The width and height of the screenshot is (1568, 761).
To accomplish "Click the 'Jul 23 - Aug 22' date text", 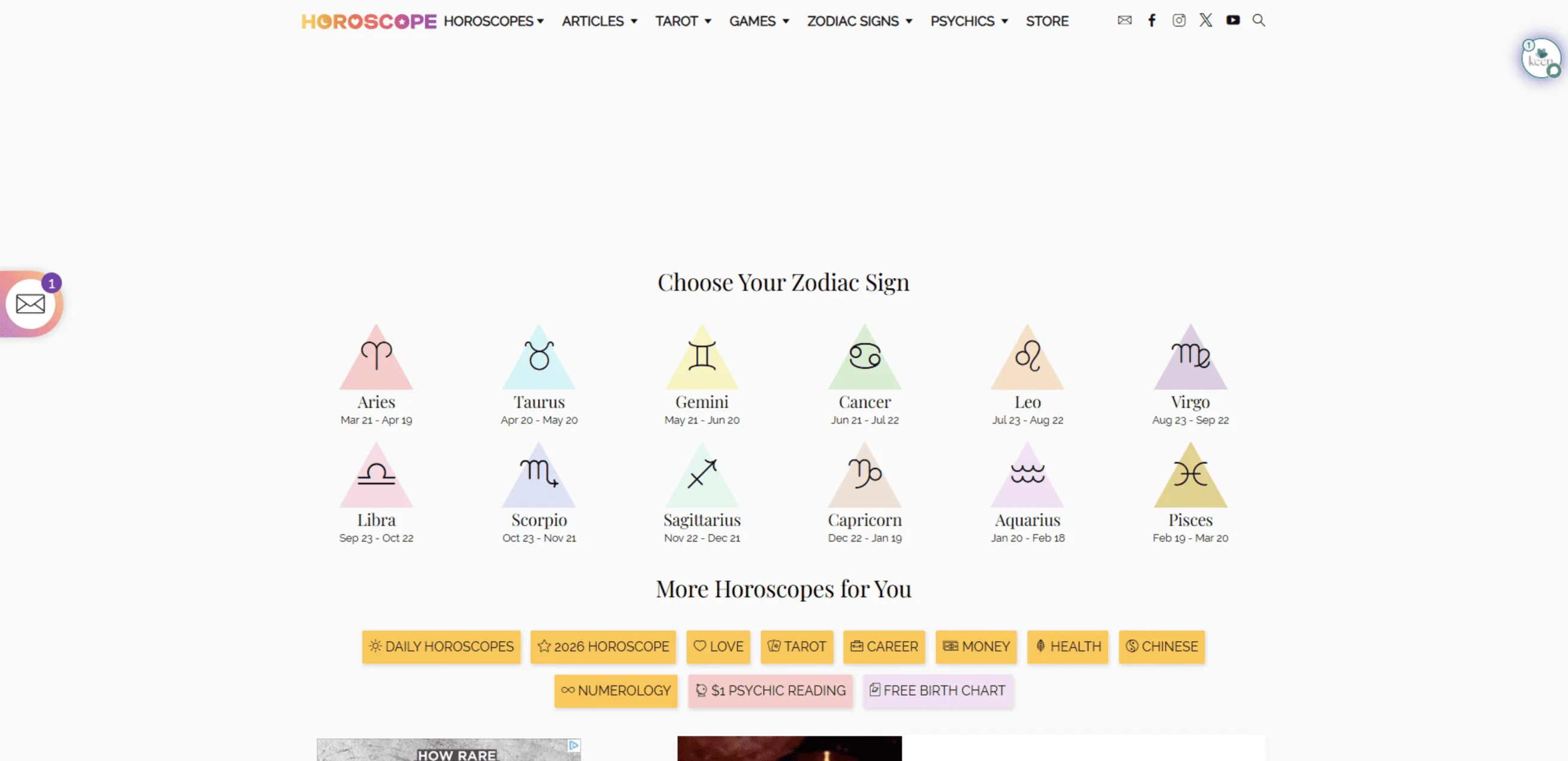I will (x=1027, y=420).
